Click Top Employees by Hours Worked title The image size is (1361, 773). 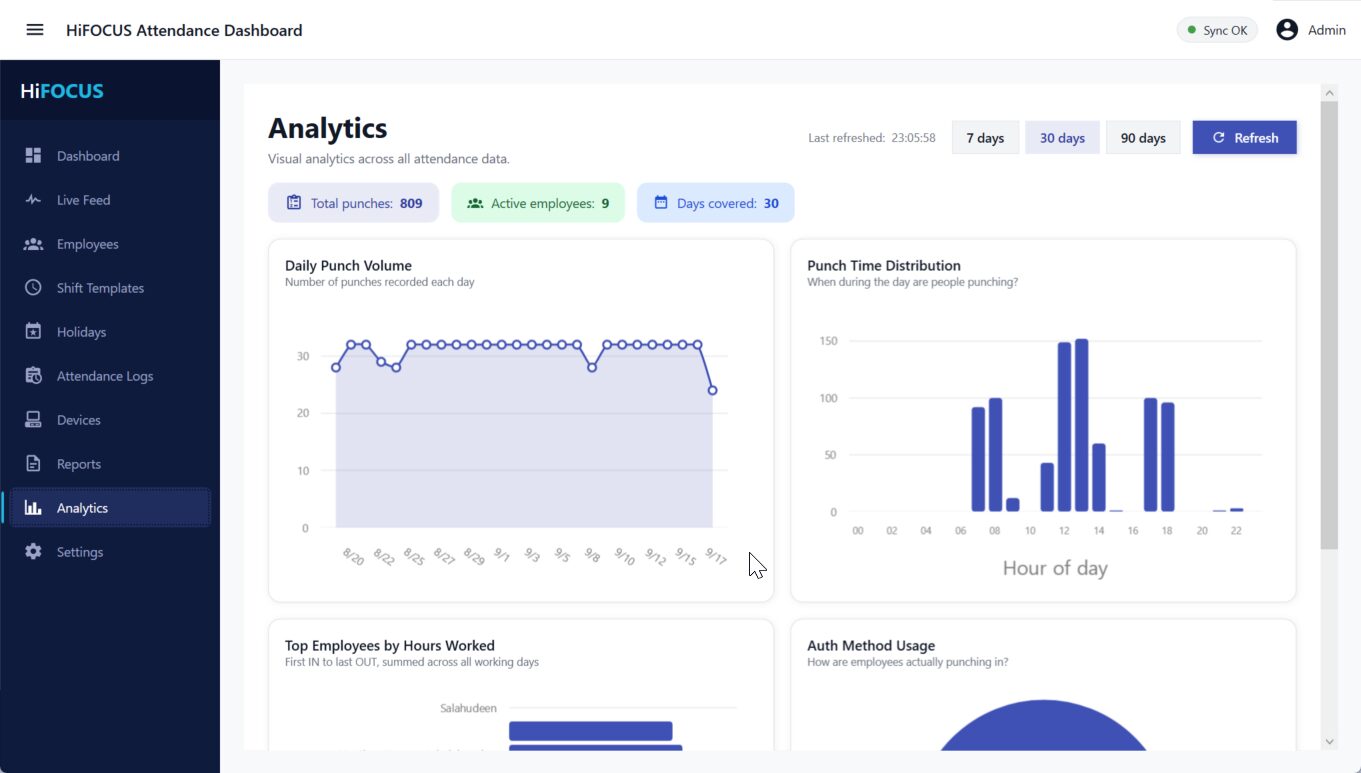[390, 645]
